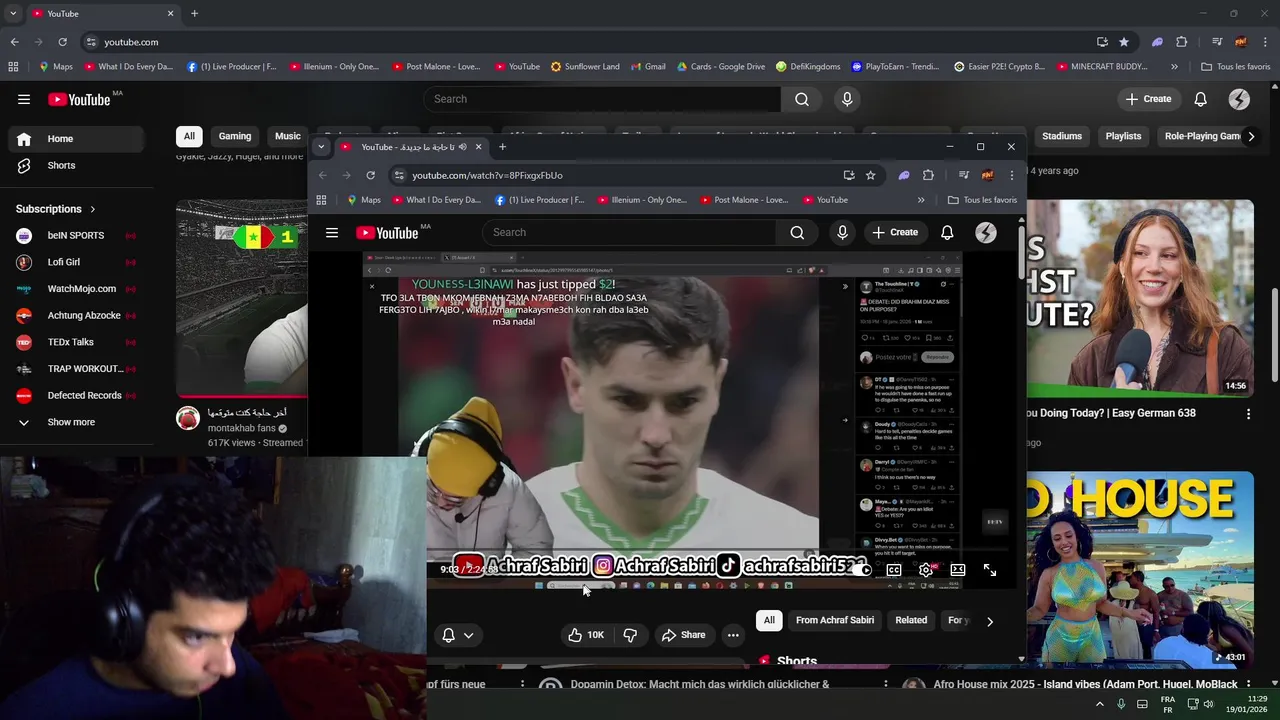Expand hidden bookmarks chevron in front window
The image size is (1280, 720).
921,200
